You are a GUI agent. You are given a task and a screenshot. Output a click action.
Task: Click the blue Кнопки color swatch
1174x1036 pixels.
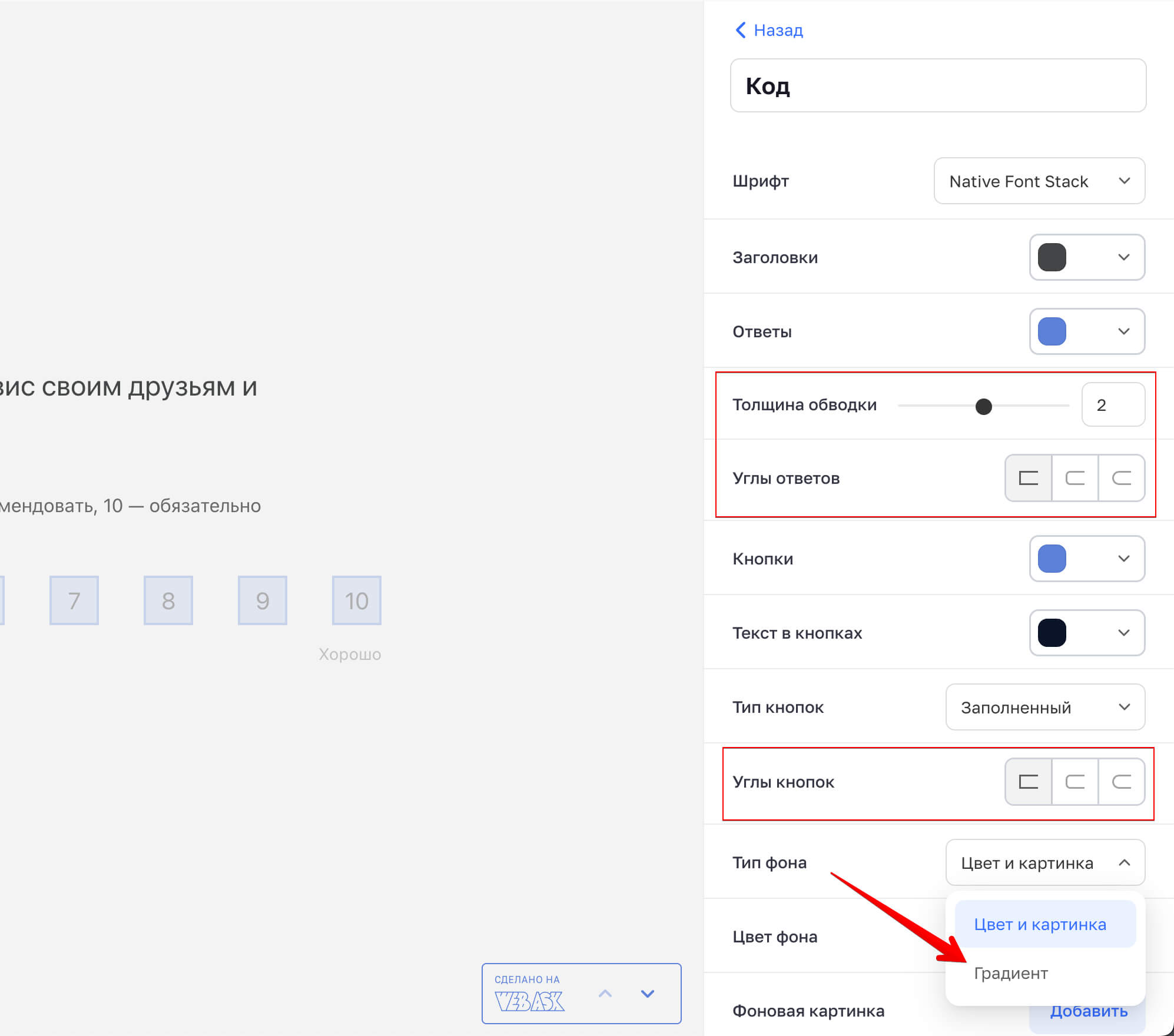click(1052, 559)
